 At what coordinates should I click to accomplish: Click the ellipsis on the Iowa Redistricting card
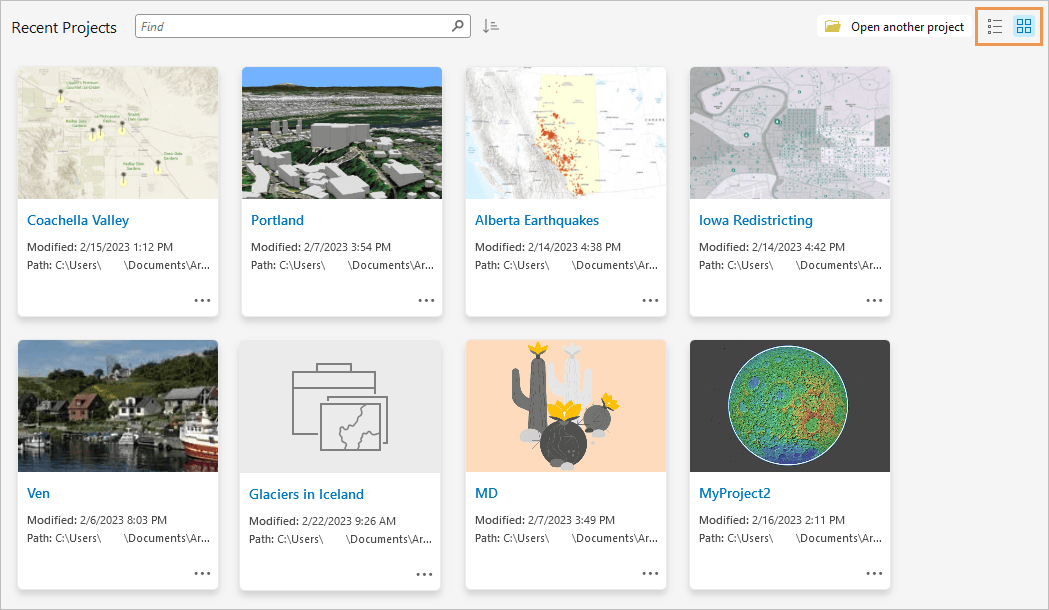tap(874, 299)
